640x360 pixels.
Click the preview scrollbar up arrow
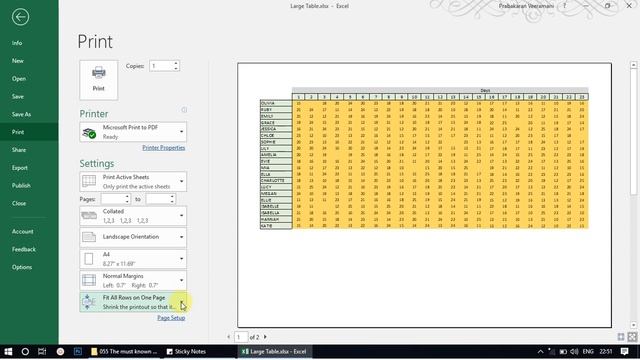(633, 65)
